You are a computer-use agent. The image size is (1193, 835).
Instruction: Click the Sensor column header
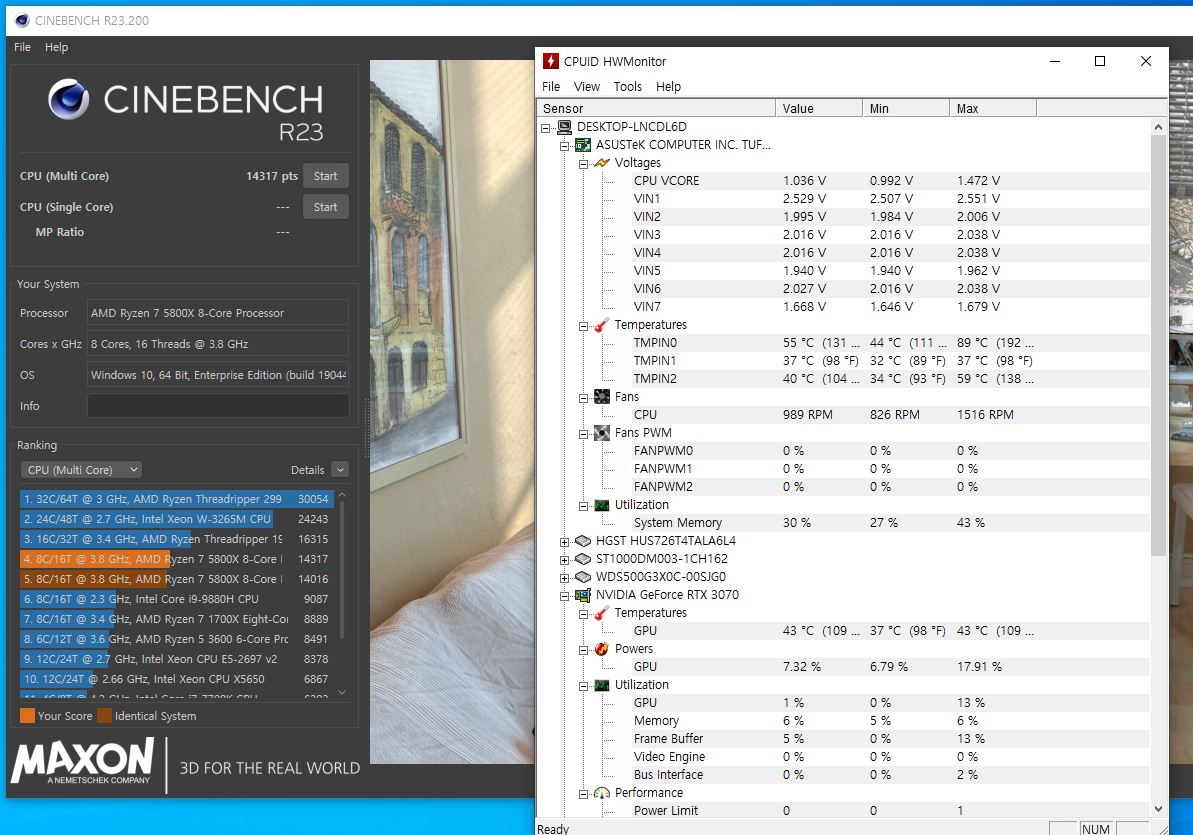click(656, 109)
